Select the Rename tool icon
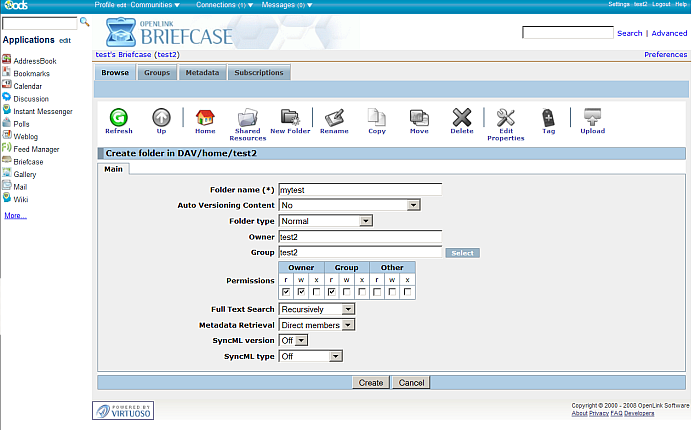The width and height of the screenshot is (700, 430). click(x=334, y=118)
